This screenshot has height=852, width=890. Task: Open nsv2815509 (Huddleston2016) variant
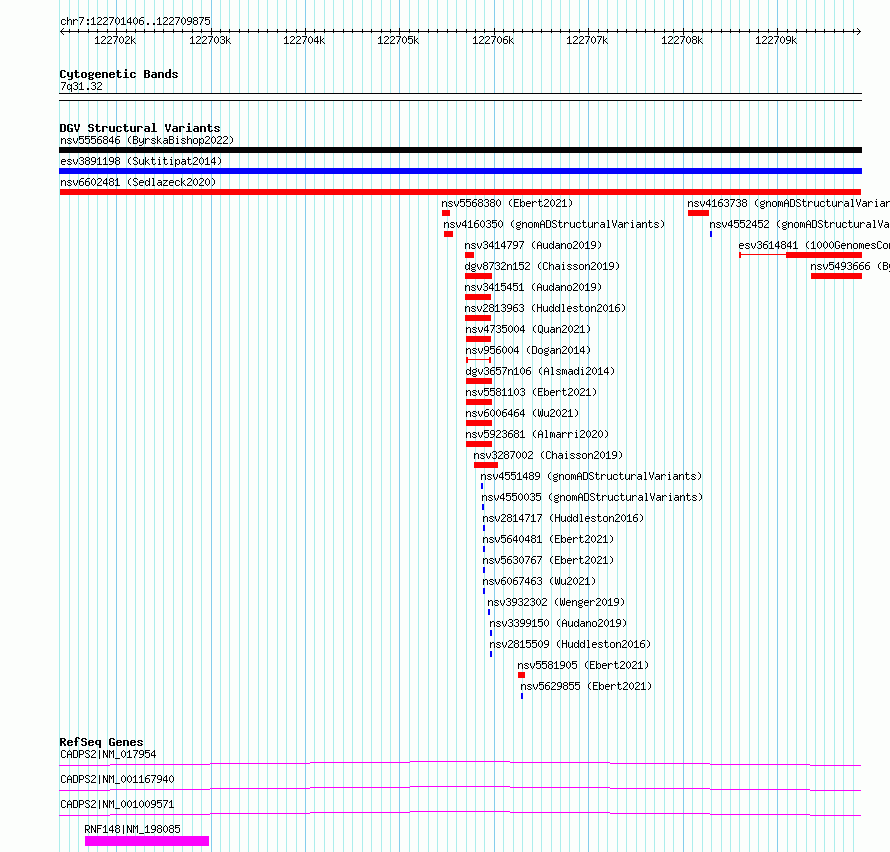pyautogui.click(x=570, y=644)
